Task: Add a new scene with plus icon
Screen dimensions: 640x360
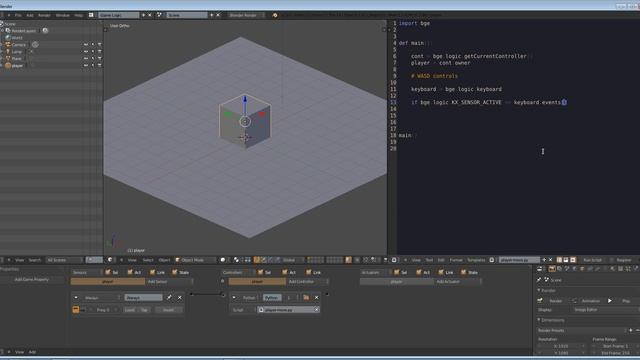Action: [211, 15]
